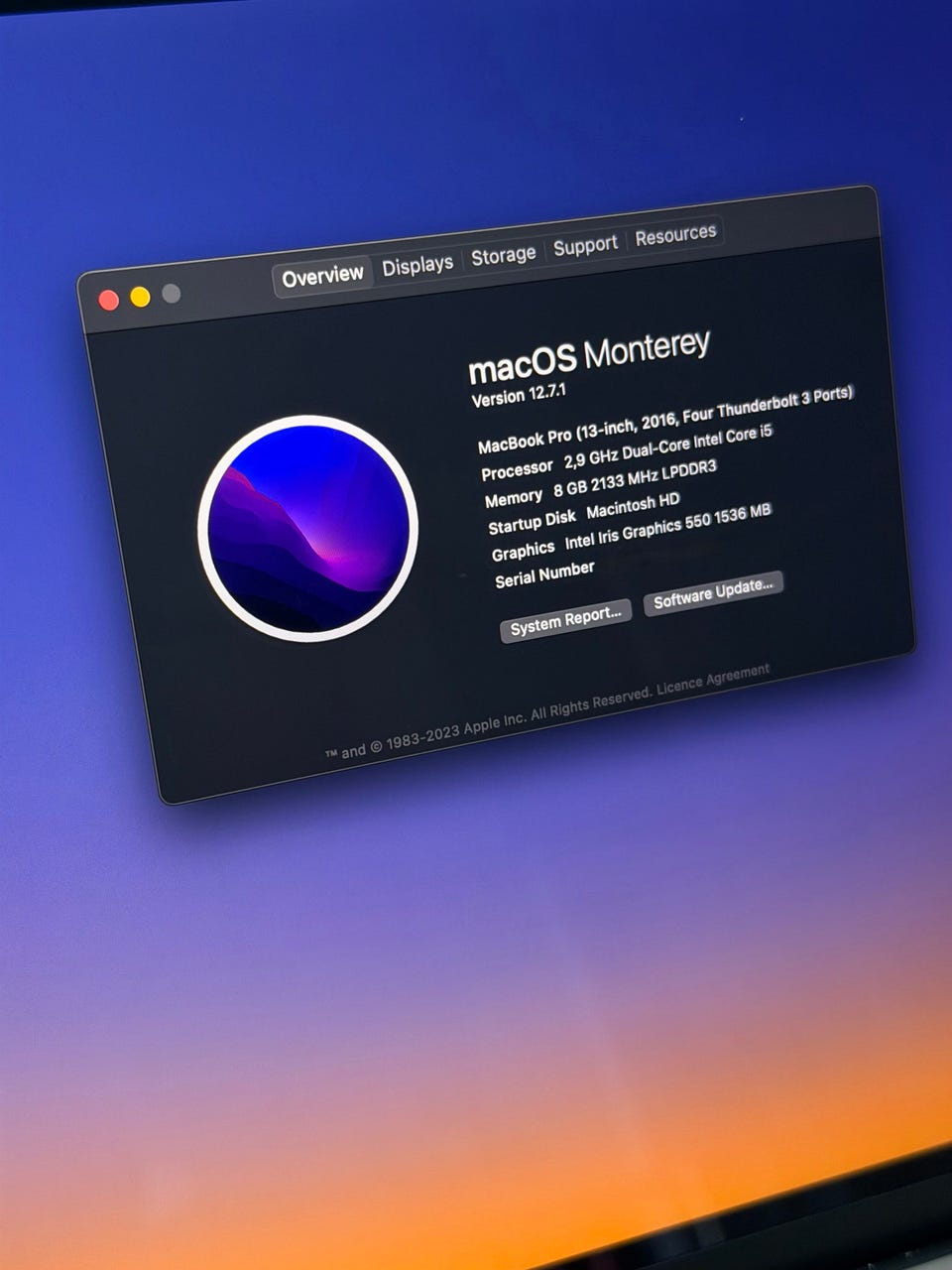Screen dimensions: 952x1270
Task: Switch to the Overview tab
Action: [x=322, y=276]
